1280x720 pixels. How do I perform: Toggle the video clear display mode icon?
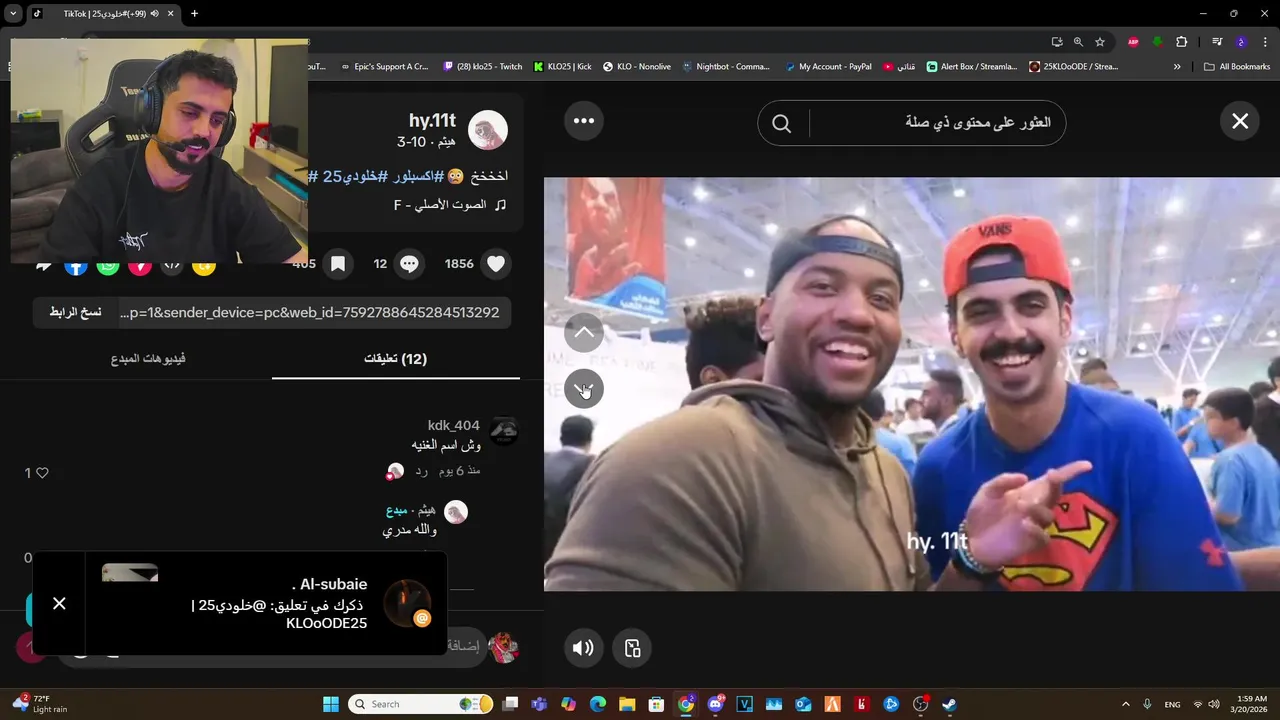pyautogui.click(x=632, y=648)
